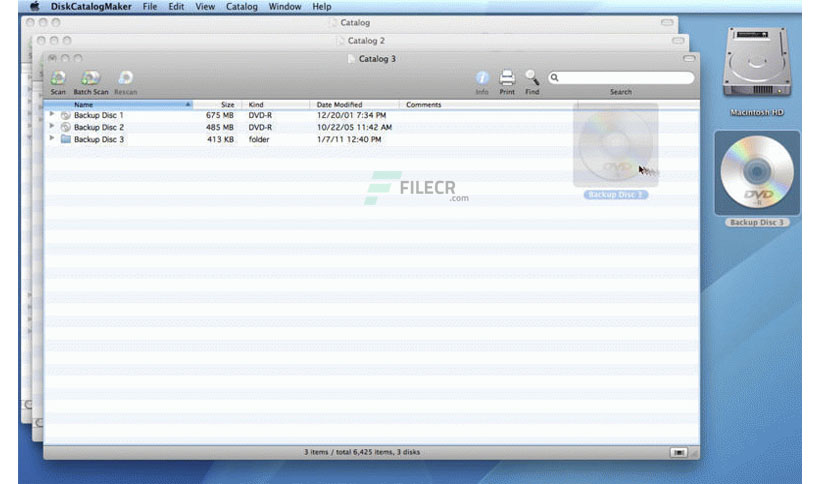Image resolution: width=836 pixels, height=484 pixels.
Task: Open the File menu
Action: pos(150,6)
